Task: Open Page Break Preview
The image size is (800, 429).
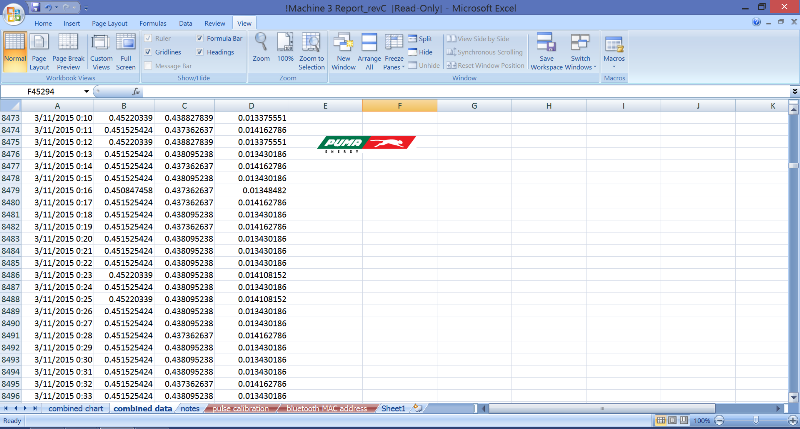Action: coord(68,52)
